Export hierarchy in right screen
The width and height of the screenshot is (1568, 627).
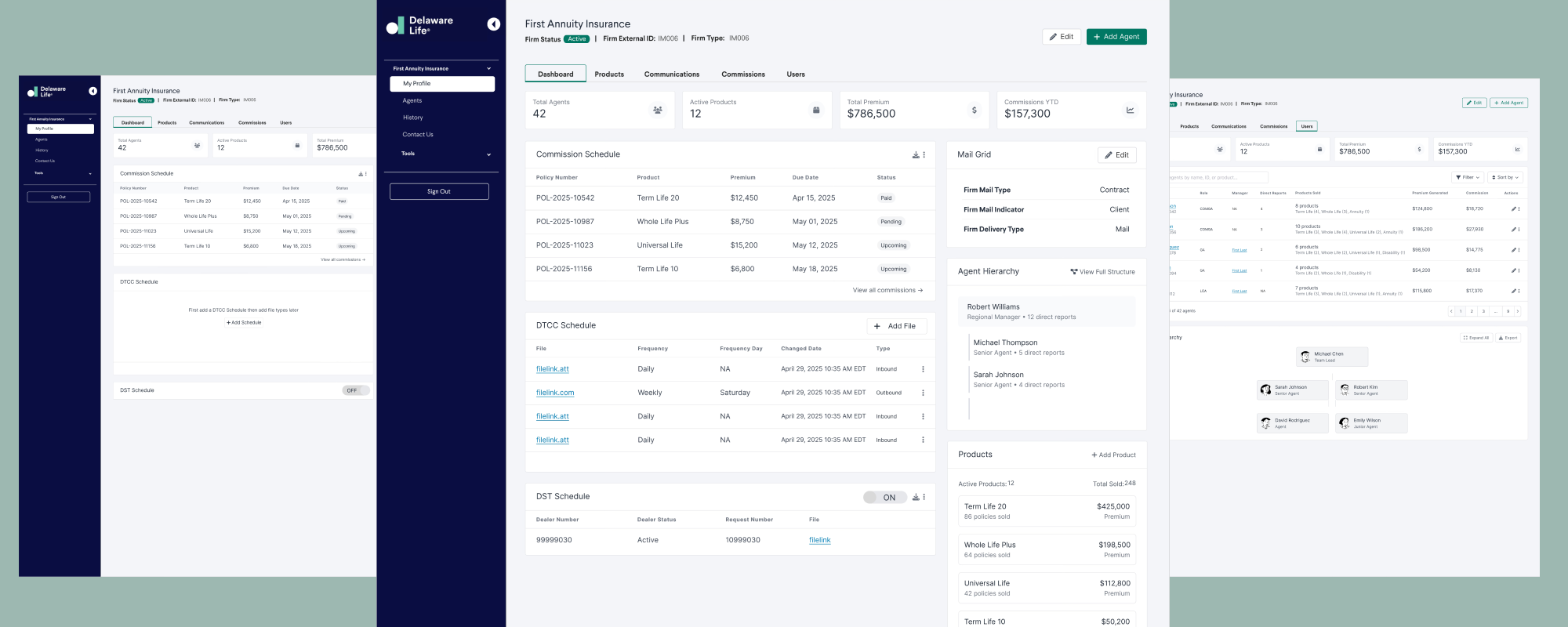pyautogui.click(x=1508, y=338)
